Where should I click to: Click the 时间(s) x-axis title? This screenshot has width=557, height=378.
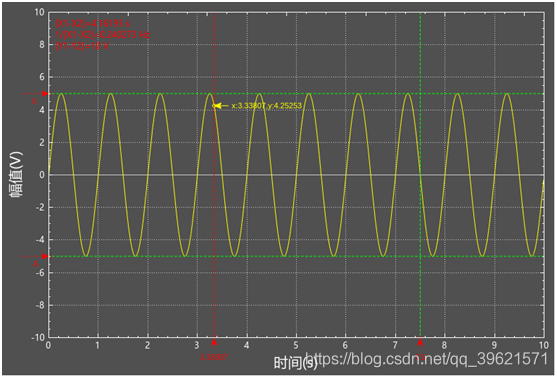295,363
